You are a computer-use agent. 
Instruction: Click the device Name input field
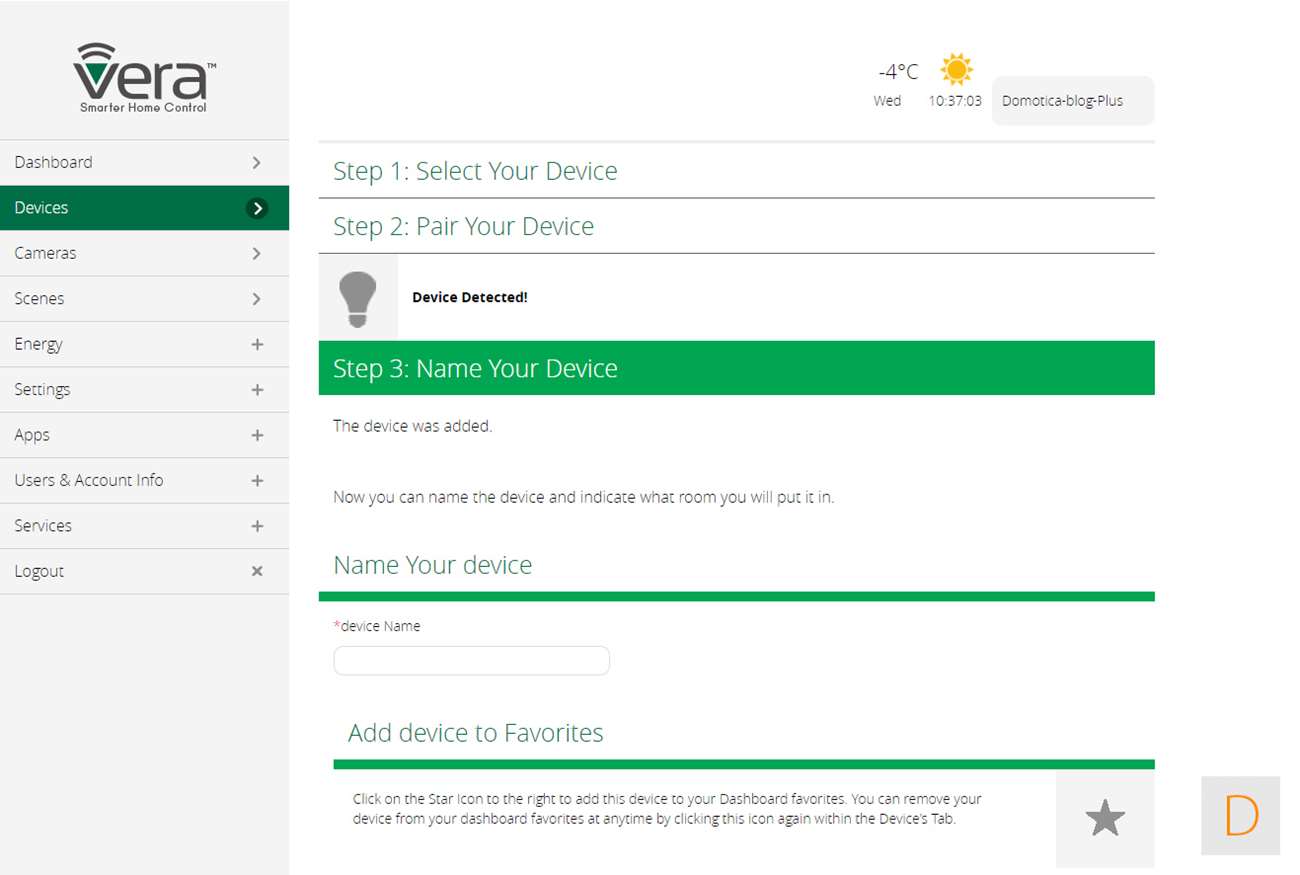(471, 661)
